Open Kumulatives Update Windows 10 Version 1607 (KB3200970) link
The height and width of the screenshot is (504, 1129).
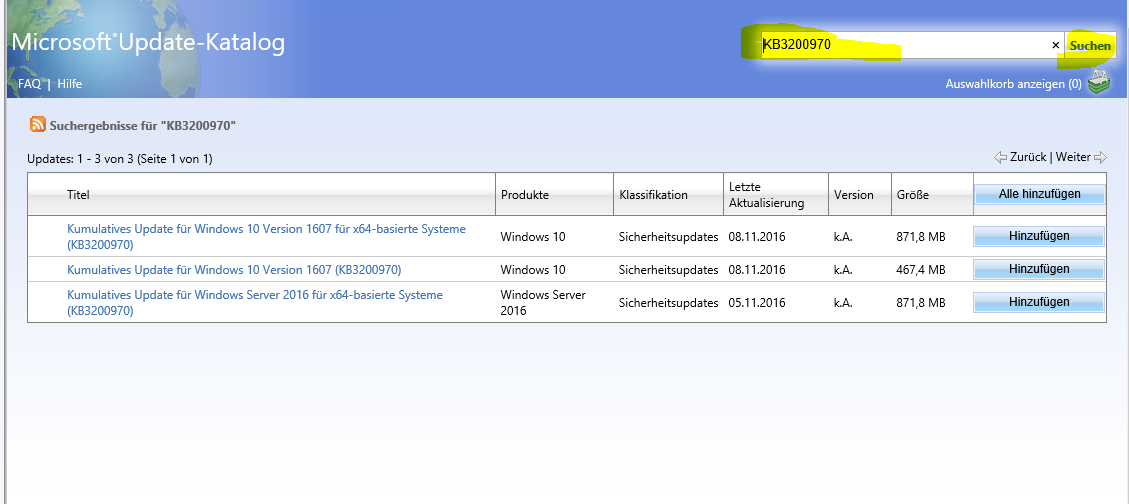tap(234, 269)
